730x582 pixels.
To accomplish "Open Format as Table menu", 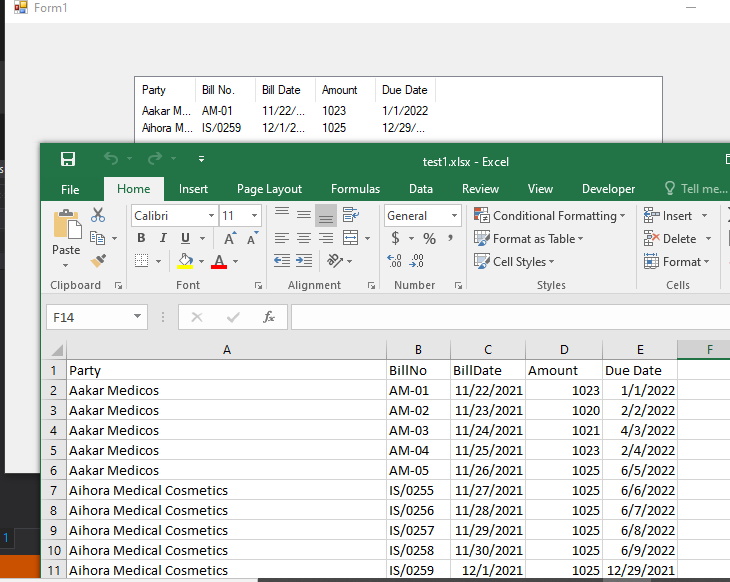I will tap(528, 238).
